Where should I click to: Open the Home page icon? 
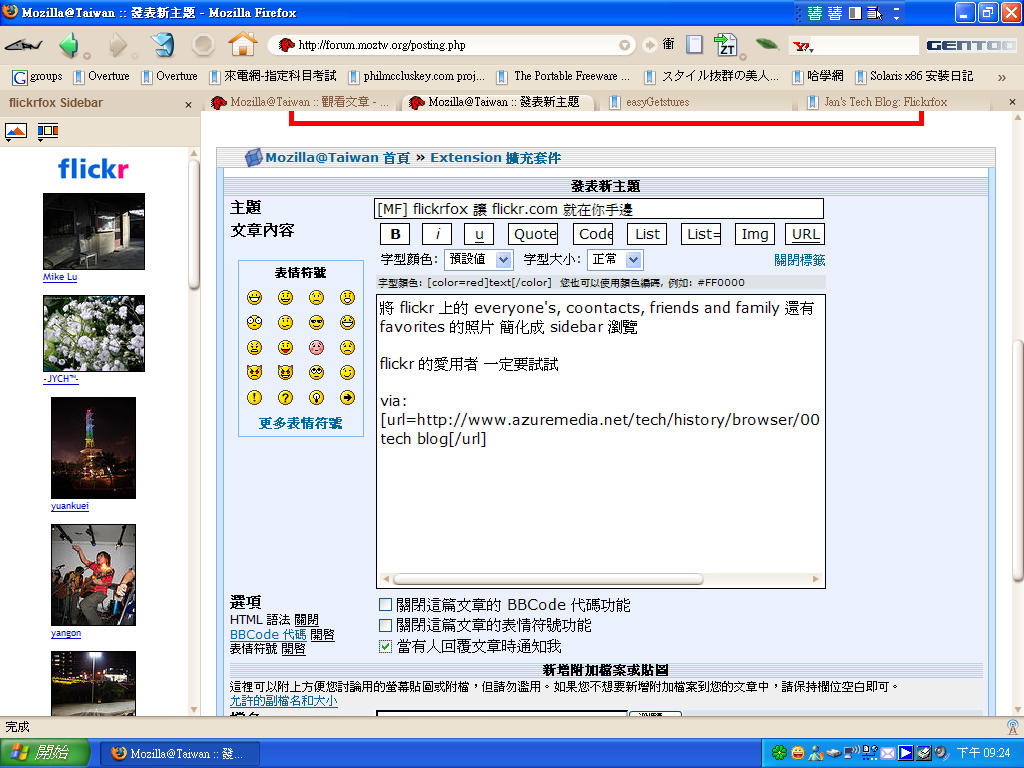click(x=242, y=44)
